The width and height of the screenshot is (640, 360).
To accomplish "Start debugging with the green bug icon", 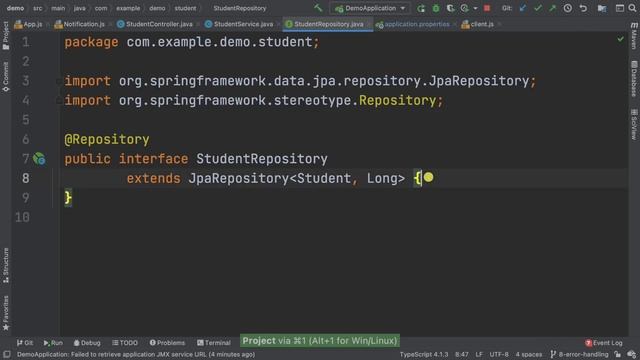I will pyautogui.click(x=436, y=8).
